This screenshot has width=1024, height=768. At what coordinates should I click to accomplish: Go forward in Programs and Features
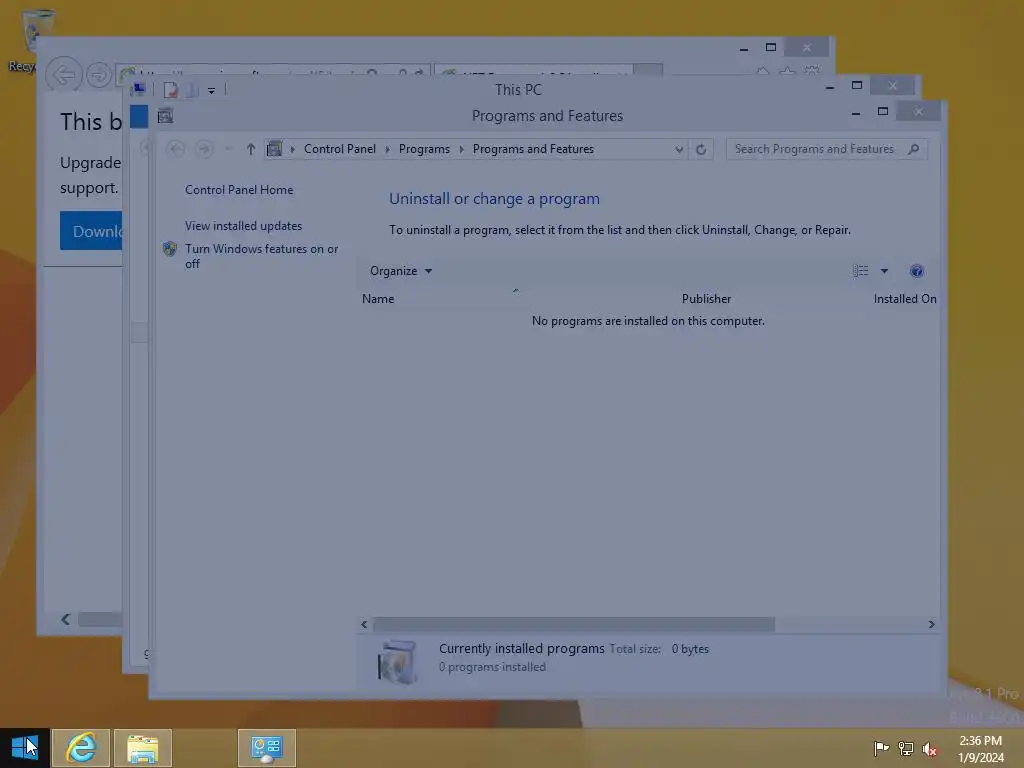point(204,149)
